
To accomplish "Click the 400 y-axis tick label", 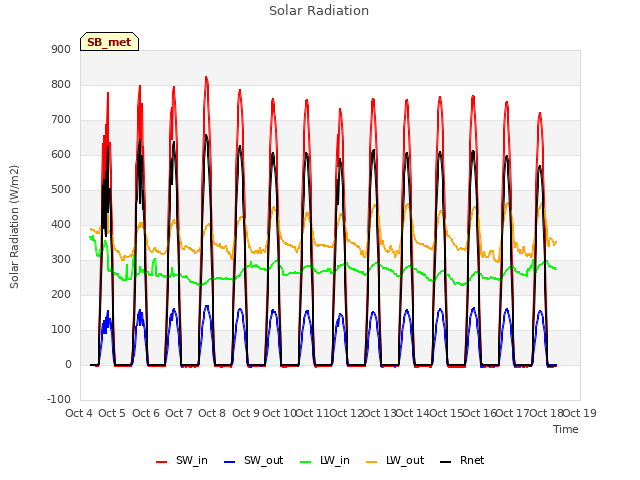I will click(61, 224).
